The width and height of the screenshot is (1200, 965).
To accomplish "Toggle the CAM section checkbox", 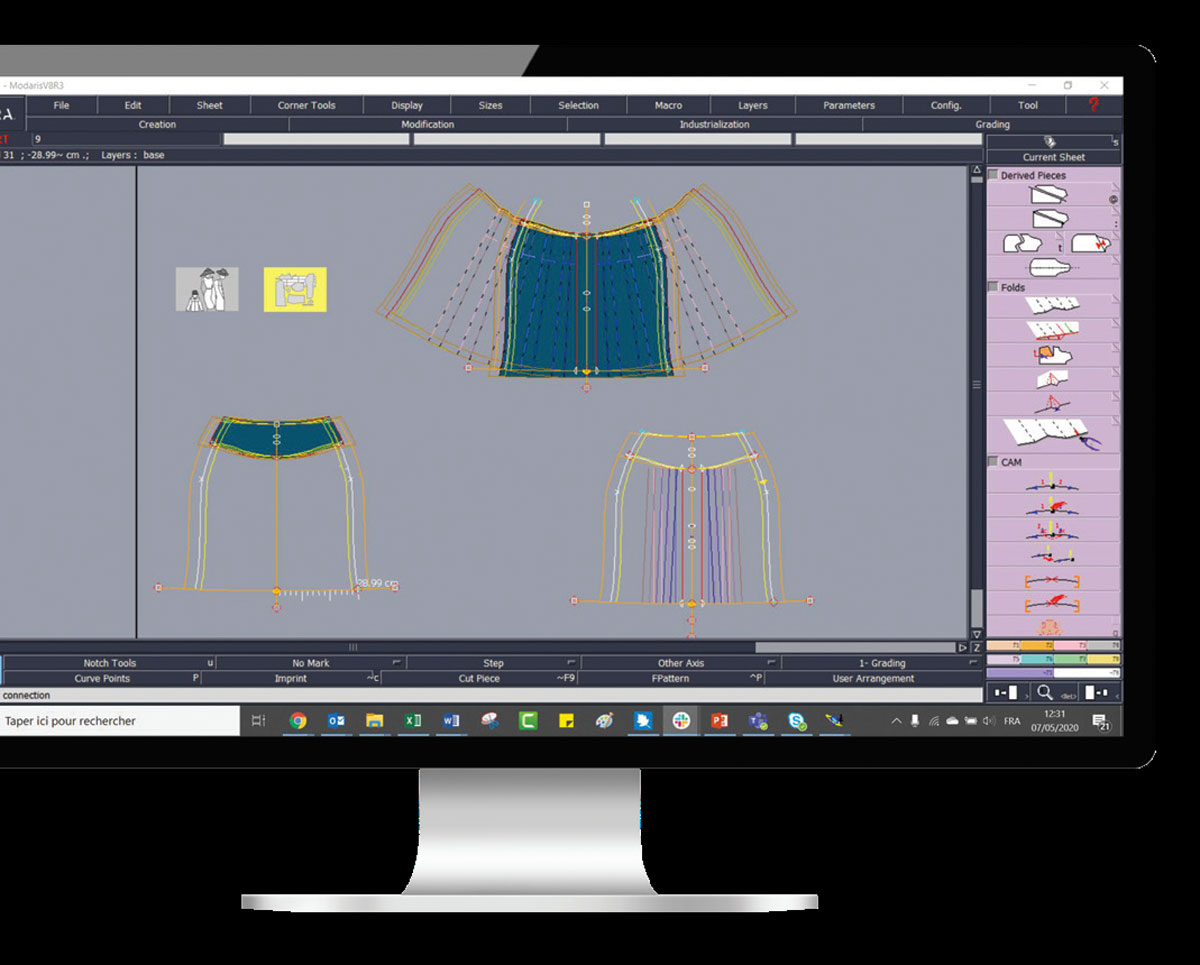I will [x=993, y=462].
